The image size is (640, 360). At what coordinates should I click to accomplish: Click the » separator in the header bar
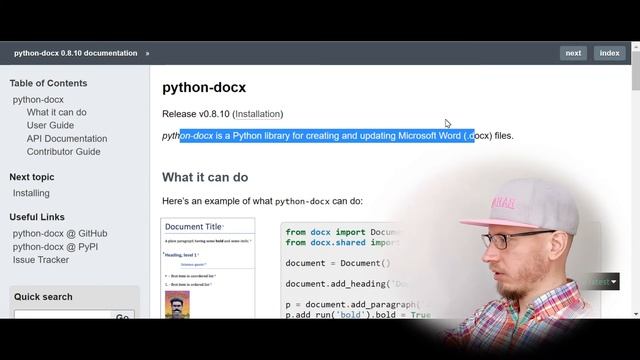point(147,53)
